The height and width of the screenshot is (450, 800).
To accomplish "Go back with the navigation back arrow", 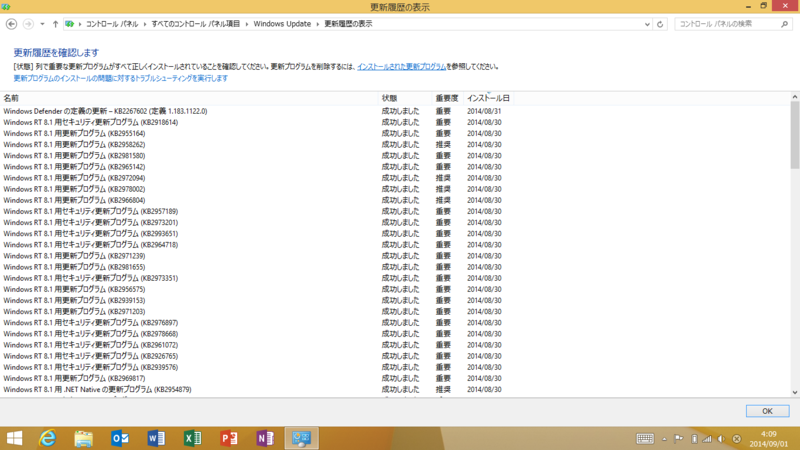I will pyautogui.click(x=11, y=24).
